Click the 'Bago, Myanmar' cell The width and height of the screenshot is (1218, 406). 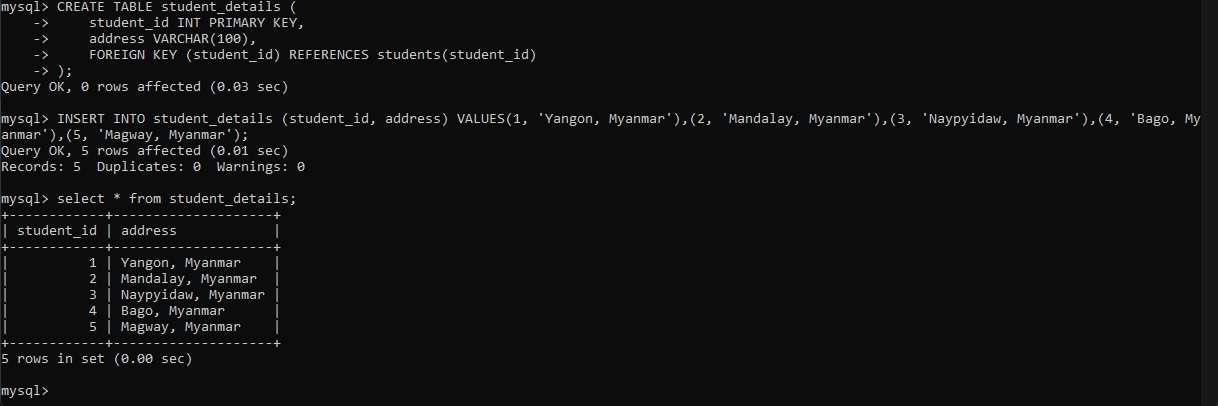(172, 311)
